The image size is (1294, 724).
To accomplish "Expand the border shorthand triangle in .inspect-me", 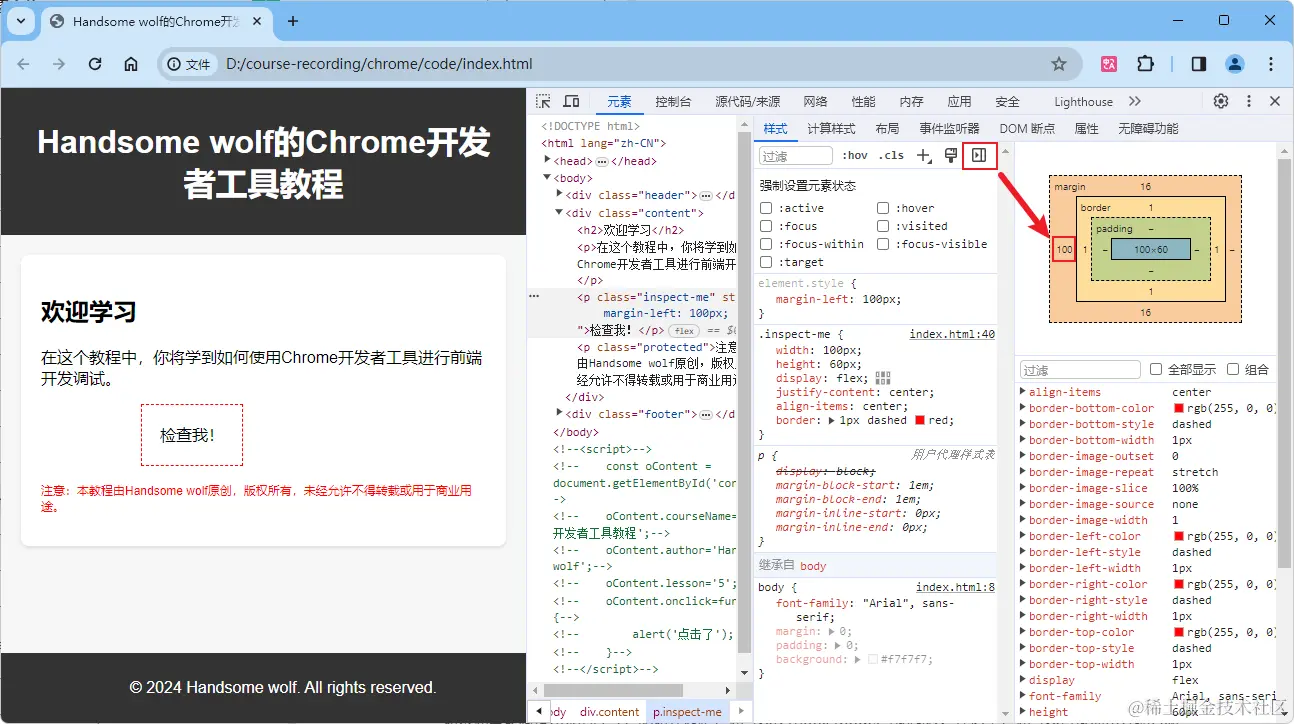I will [832, 421].
